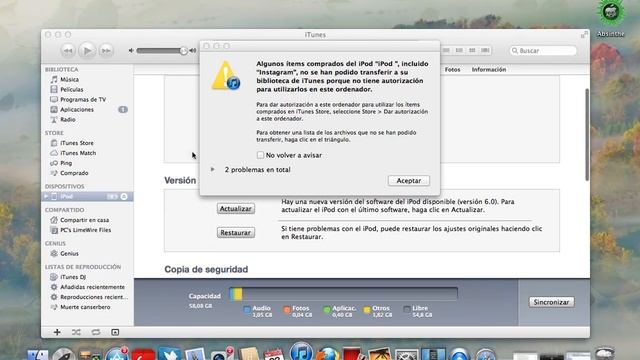Click the Sincronizar button
The height and width of the screenshot is (360, 640).
pos(551,302)
